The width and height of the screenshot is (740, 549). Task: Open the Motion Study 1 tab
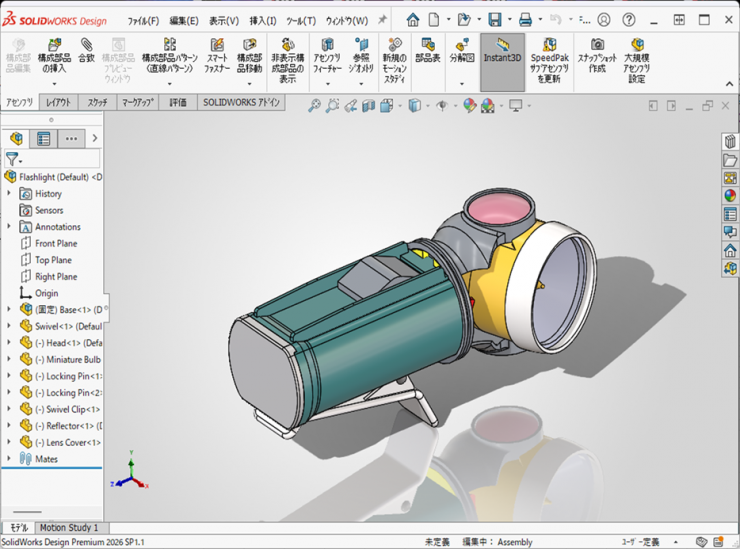pyautogui.click(x=69, y=527)
